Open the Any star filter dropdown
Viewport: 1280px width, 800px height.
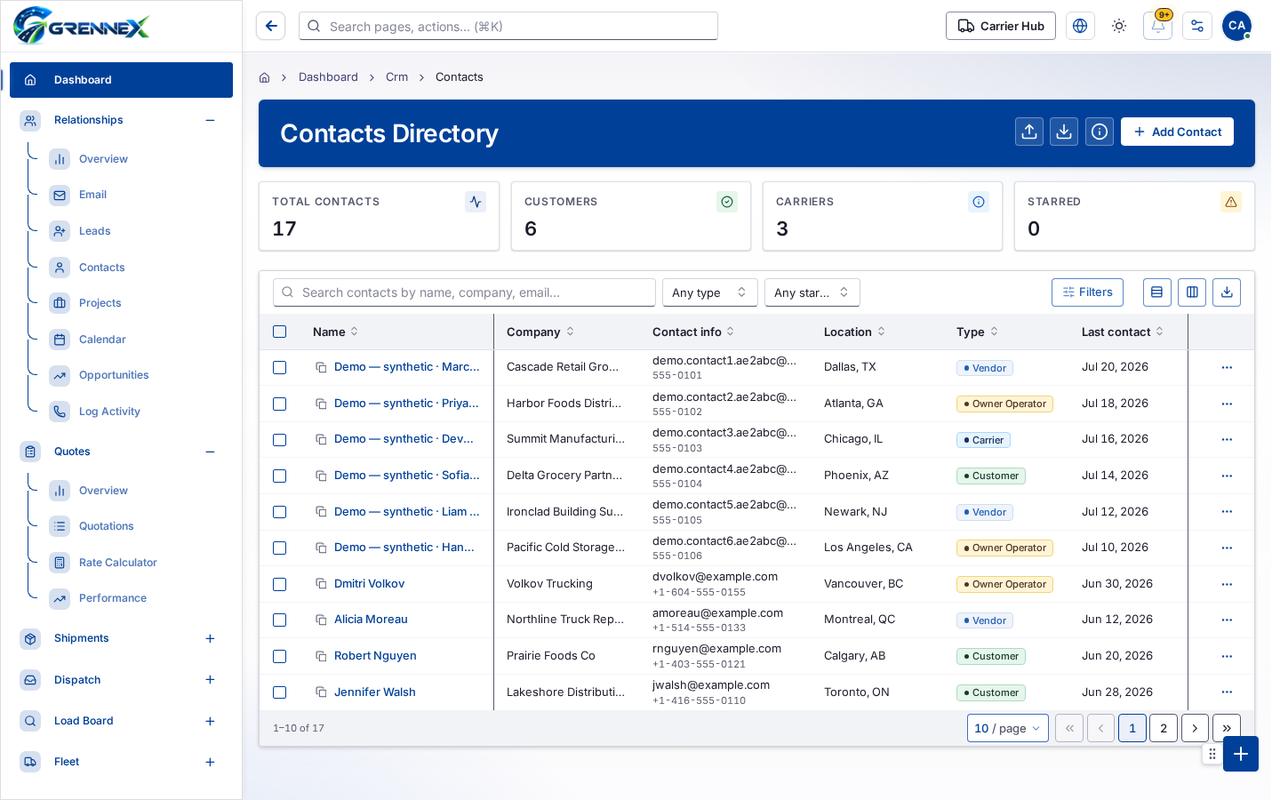coord(812,292)
